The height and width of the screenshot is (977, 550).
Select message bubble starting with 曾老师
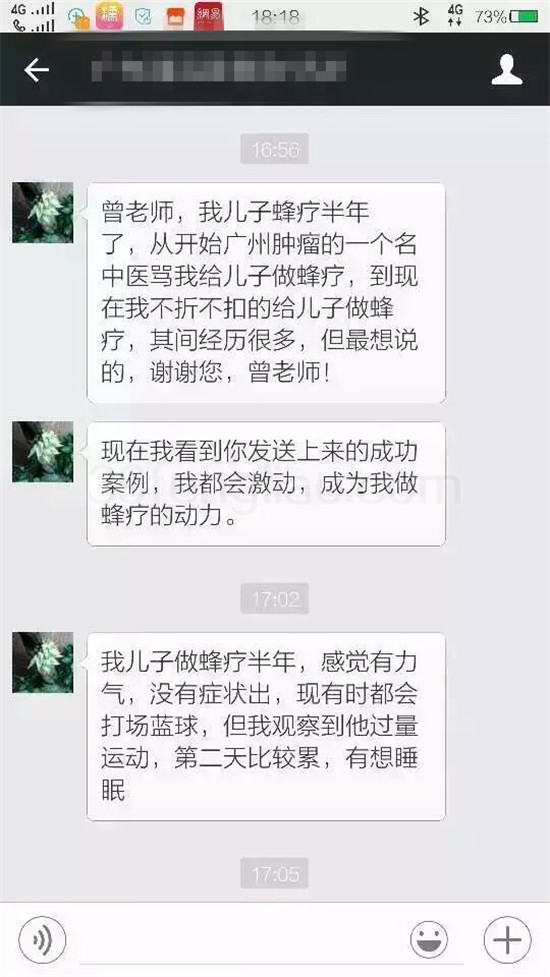tap(266, 293)
